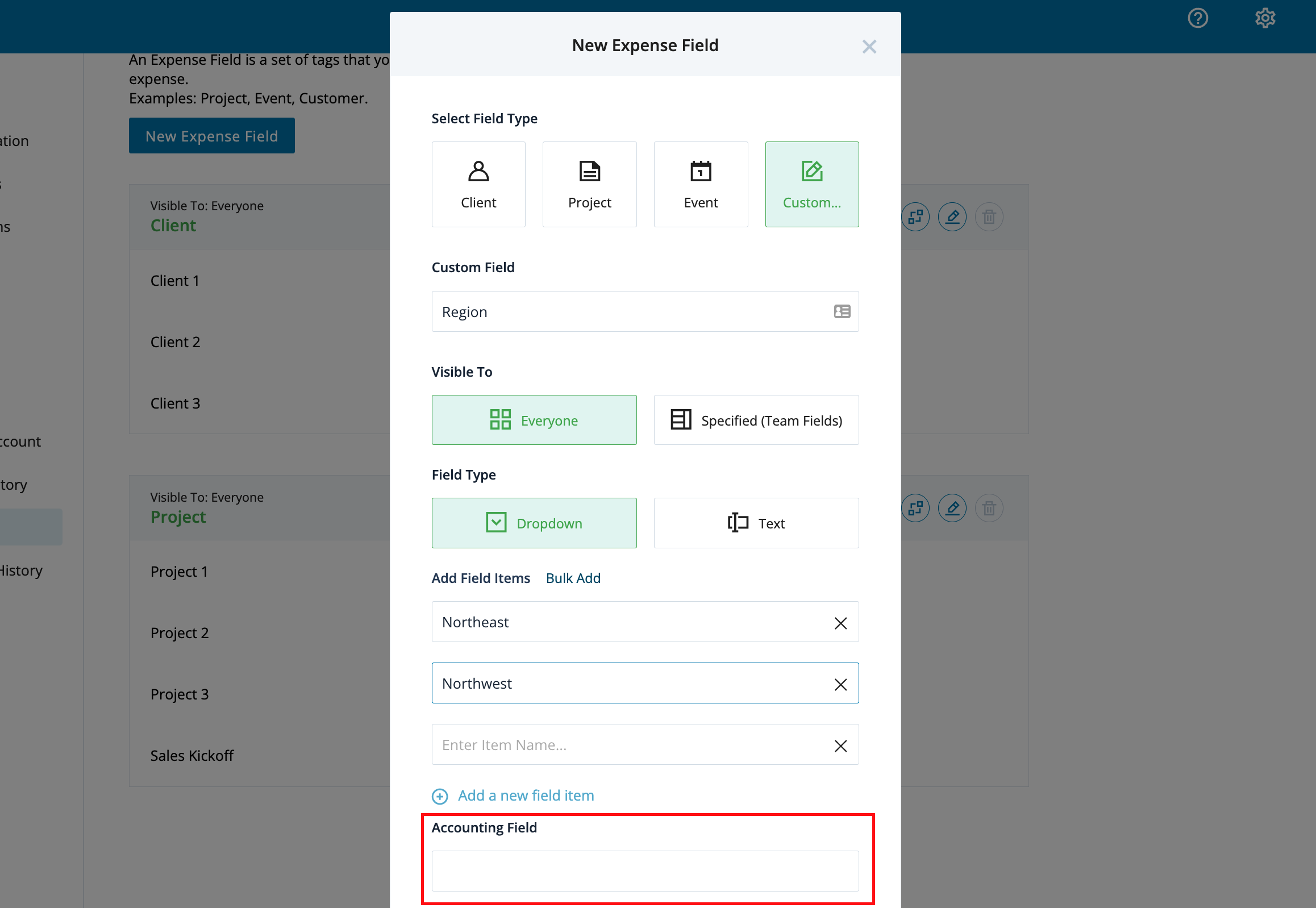This screenshot has height=908, width=1316.
Task: Click New Expense Field button
Action: click(x=212, y=136)
